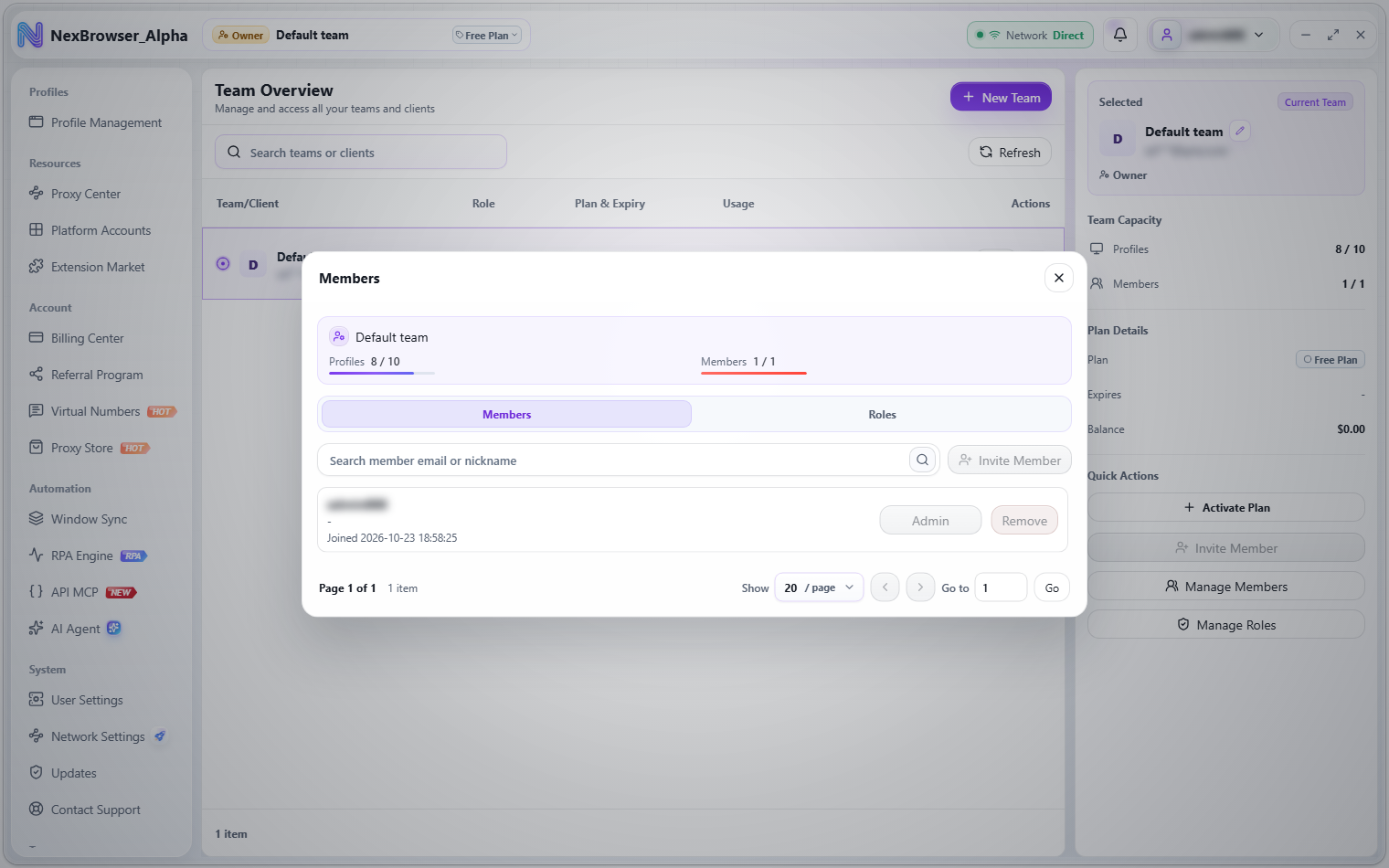The image size is (1389, 868).
Task: Open the notifications bell
Action: coord(1119,35)
